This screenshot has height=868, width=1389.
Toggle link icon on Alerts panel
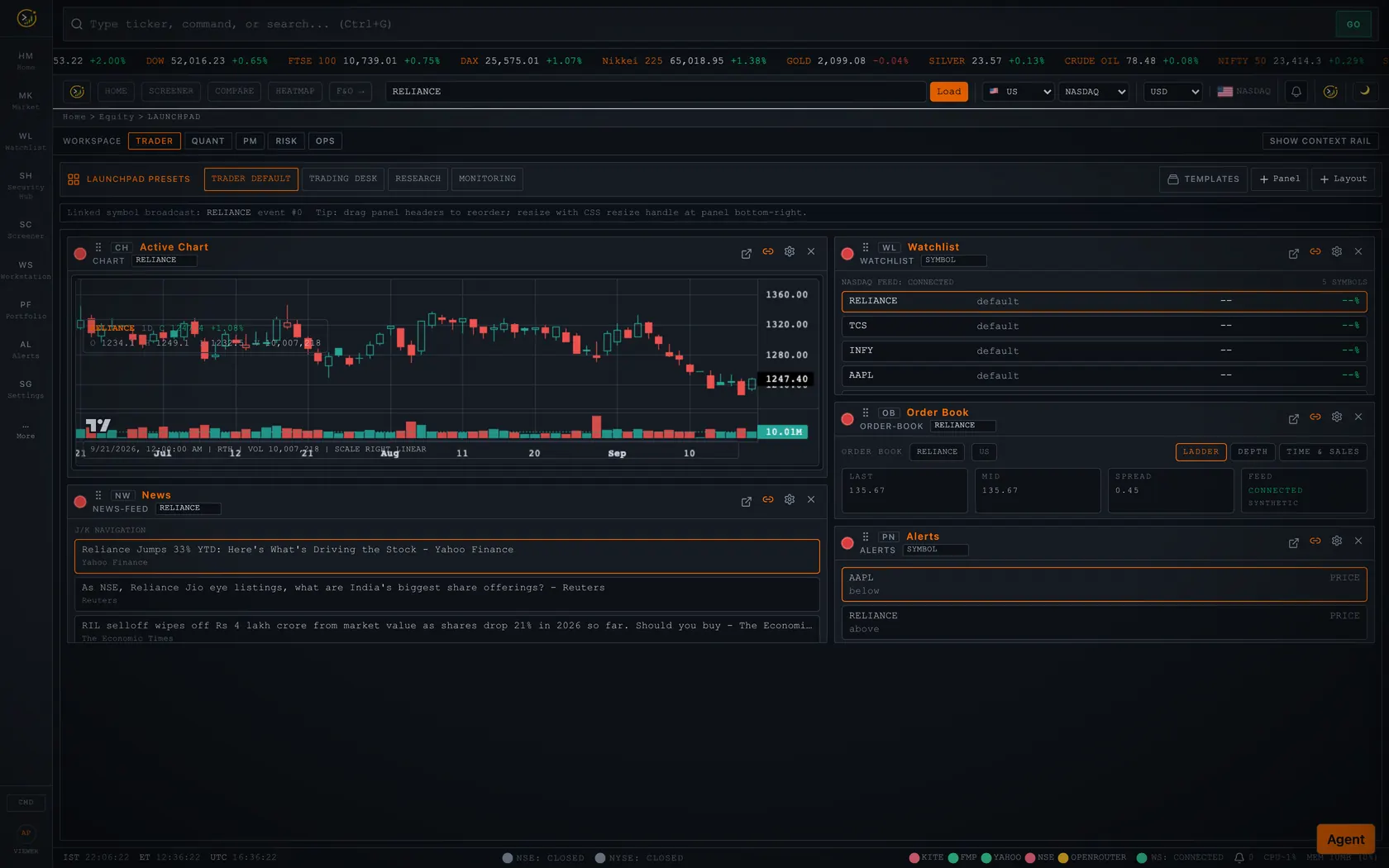point(1315,541)
